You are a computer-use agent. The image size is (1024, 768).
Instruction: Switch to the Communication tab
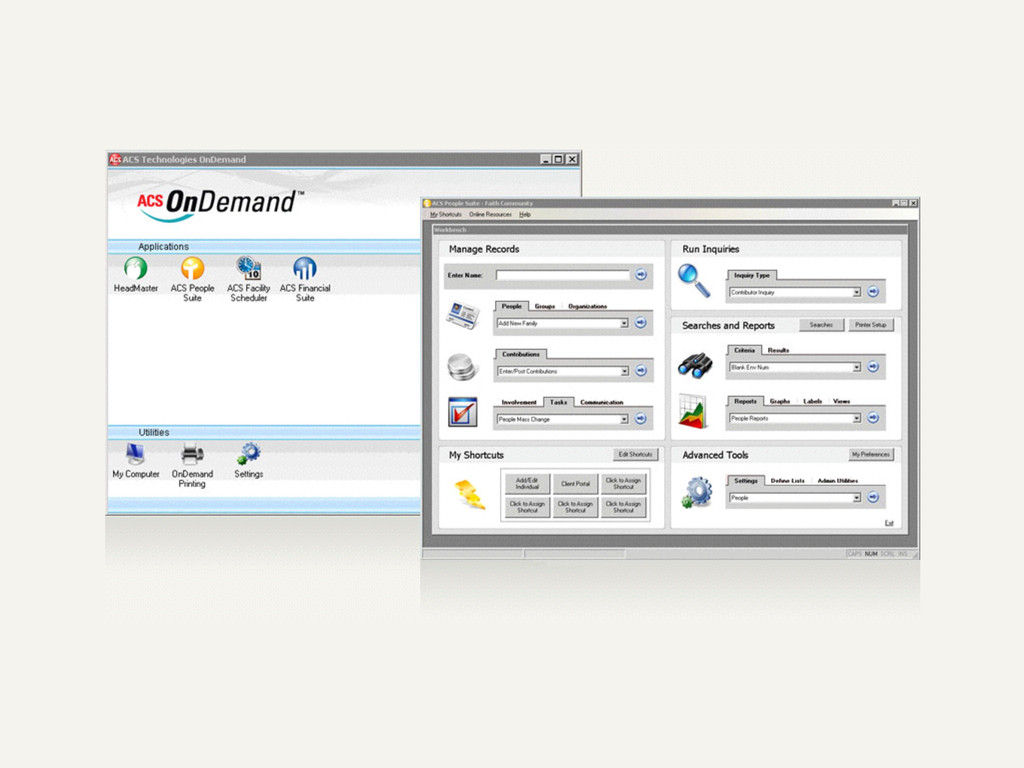coord(602,402)
